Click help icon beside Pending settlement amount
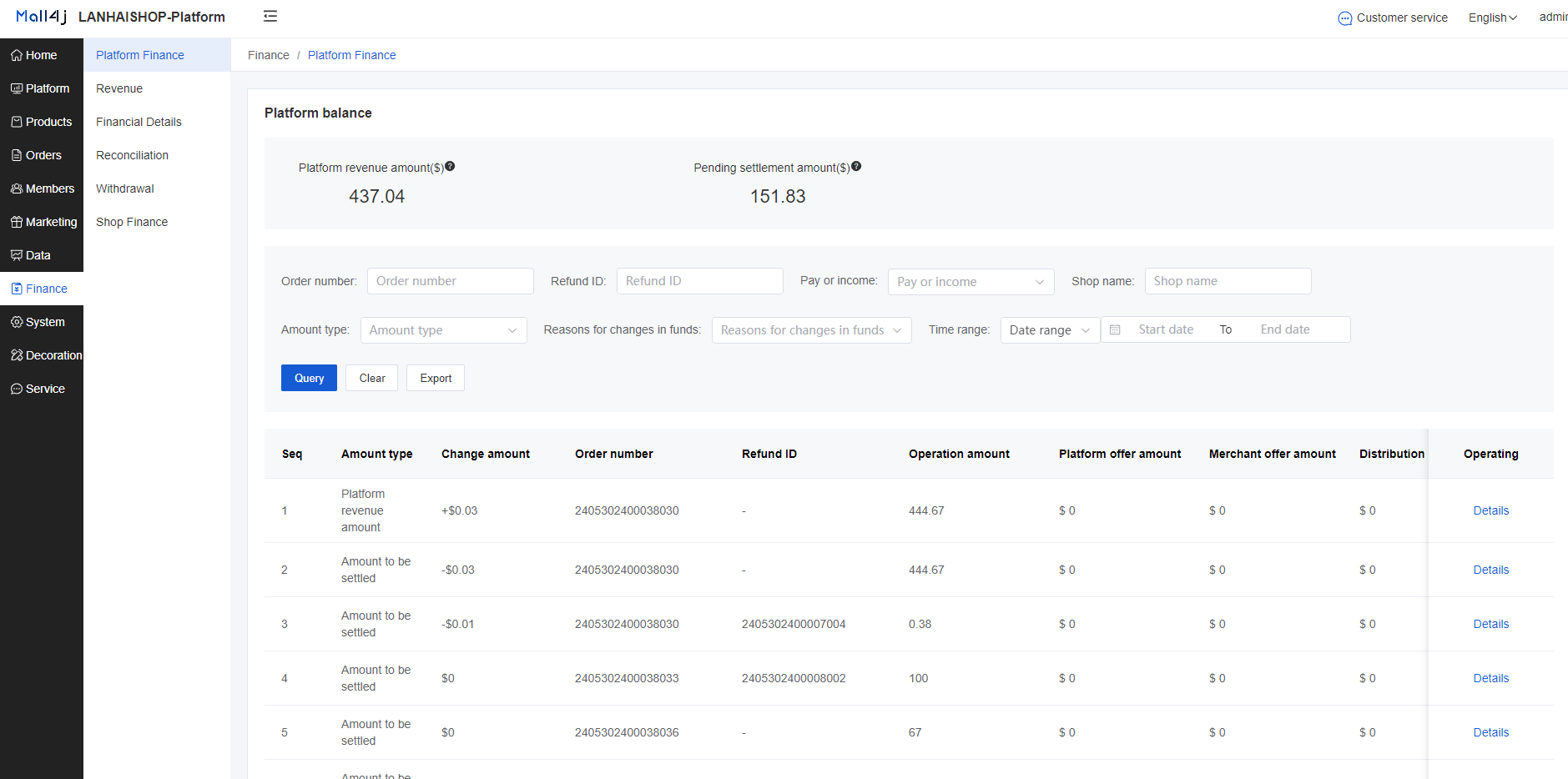This screenshot has height=779, width=1568. pyautogui.click(x=856, y=166)
